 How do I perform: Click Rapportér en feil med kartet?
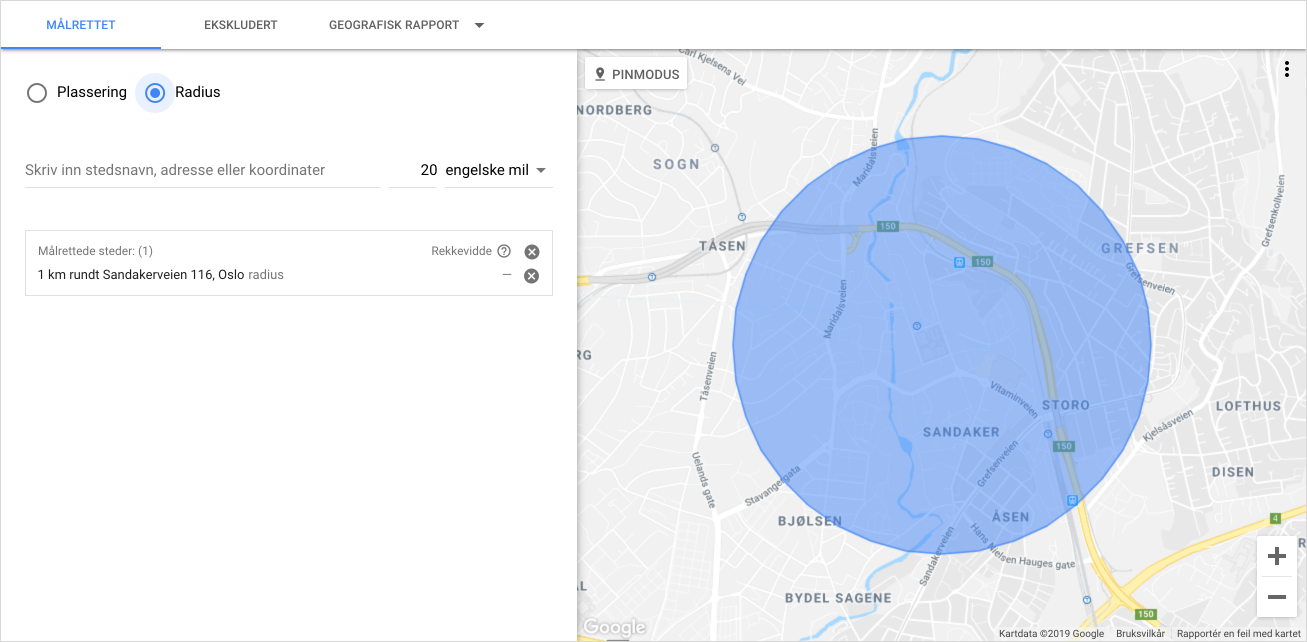pos(1240,634)
